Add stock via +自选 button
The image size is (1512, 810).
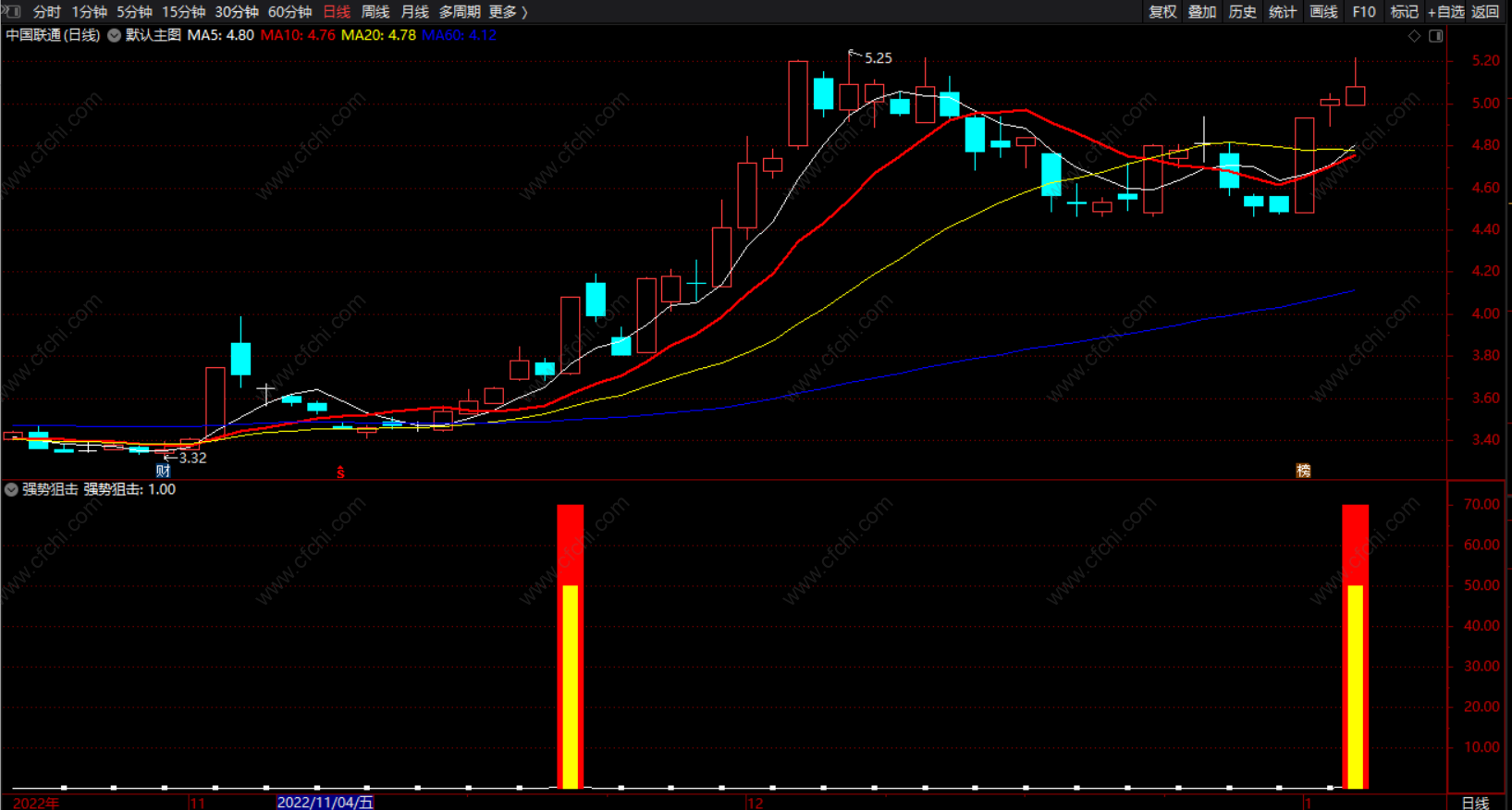click(1446, 12)
